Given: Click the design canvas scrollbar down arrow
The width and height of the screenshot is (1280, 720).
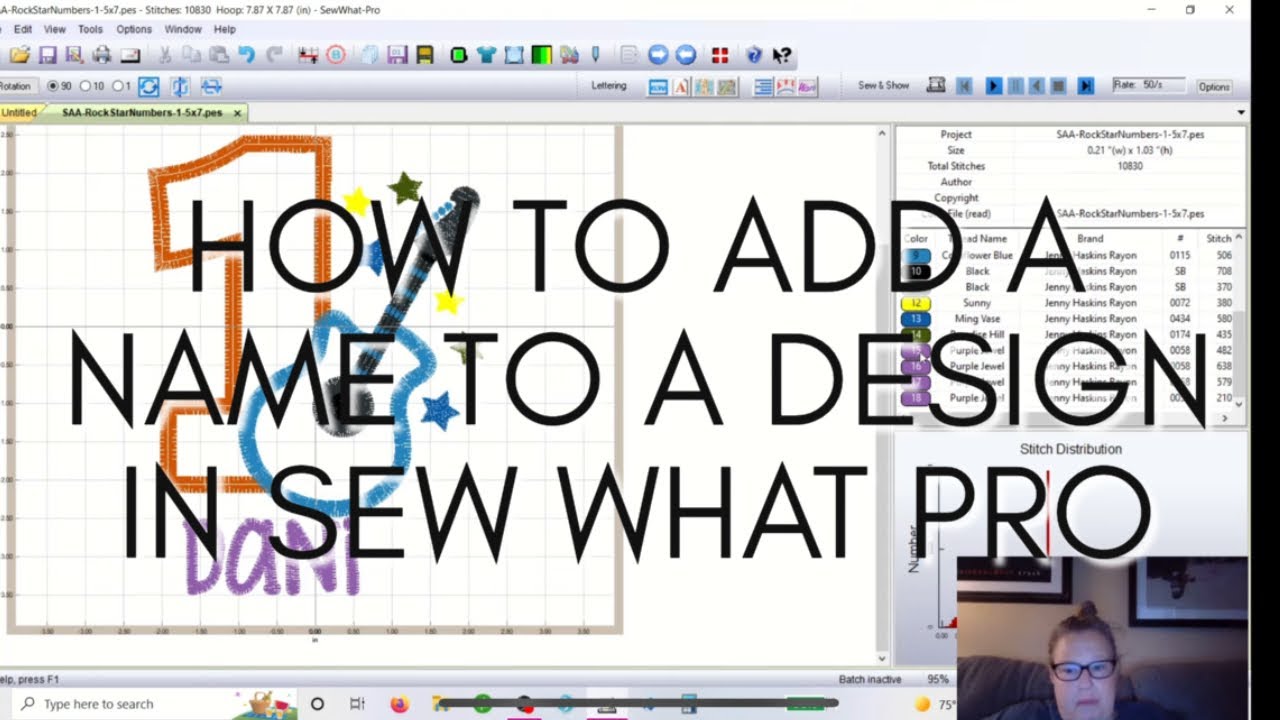Looking at the screenshot, I should click(882, 658).
